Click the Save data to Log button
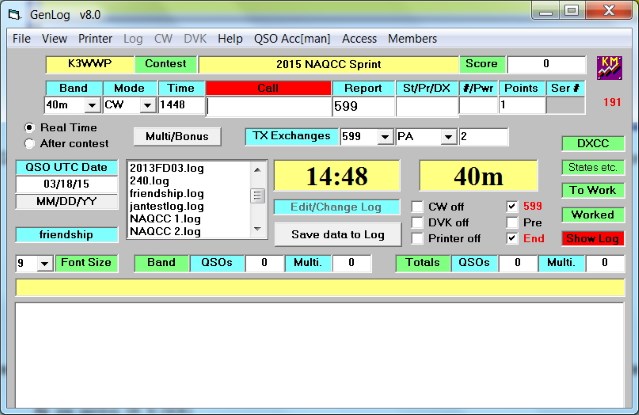Viewport: 639px width, 415px height. (338, 233)
